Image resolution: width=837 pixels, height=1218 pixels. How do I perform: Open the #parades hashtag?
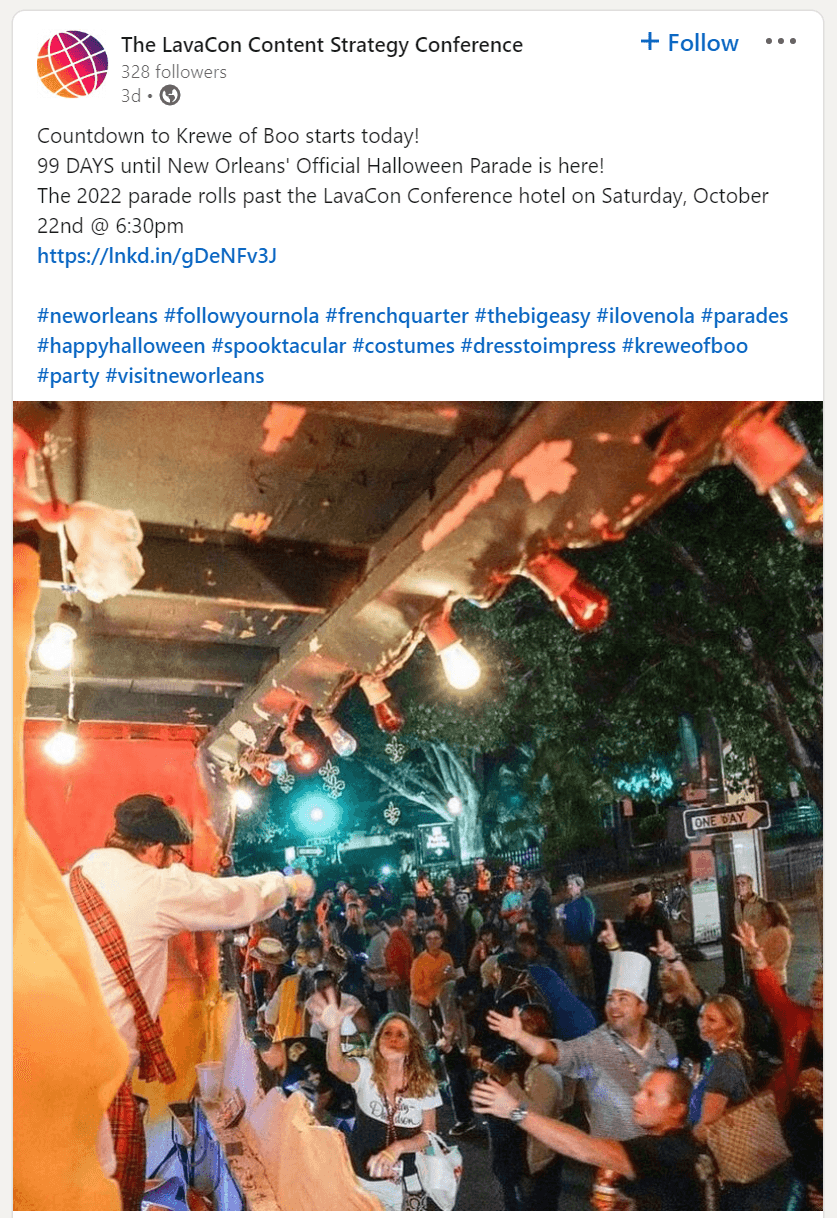(744, 316)
